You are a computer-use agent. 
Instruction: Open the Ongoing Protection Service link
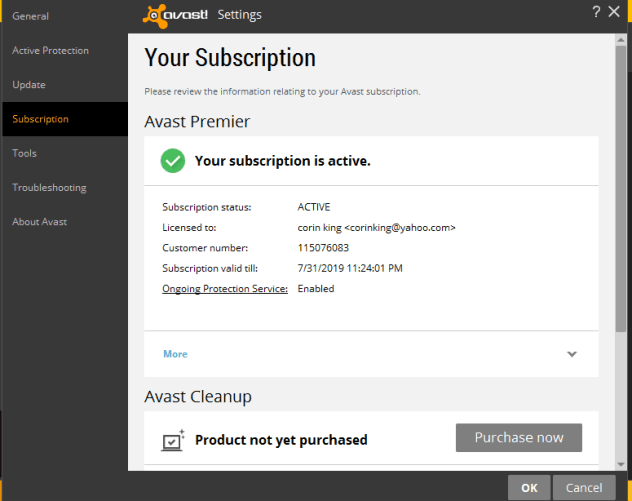(225, 289)
